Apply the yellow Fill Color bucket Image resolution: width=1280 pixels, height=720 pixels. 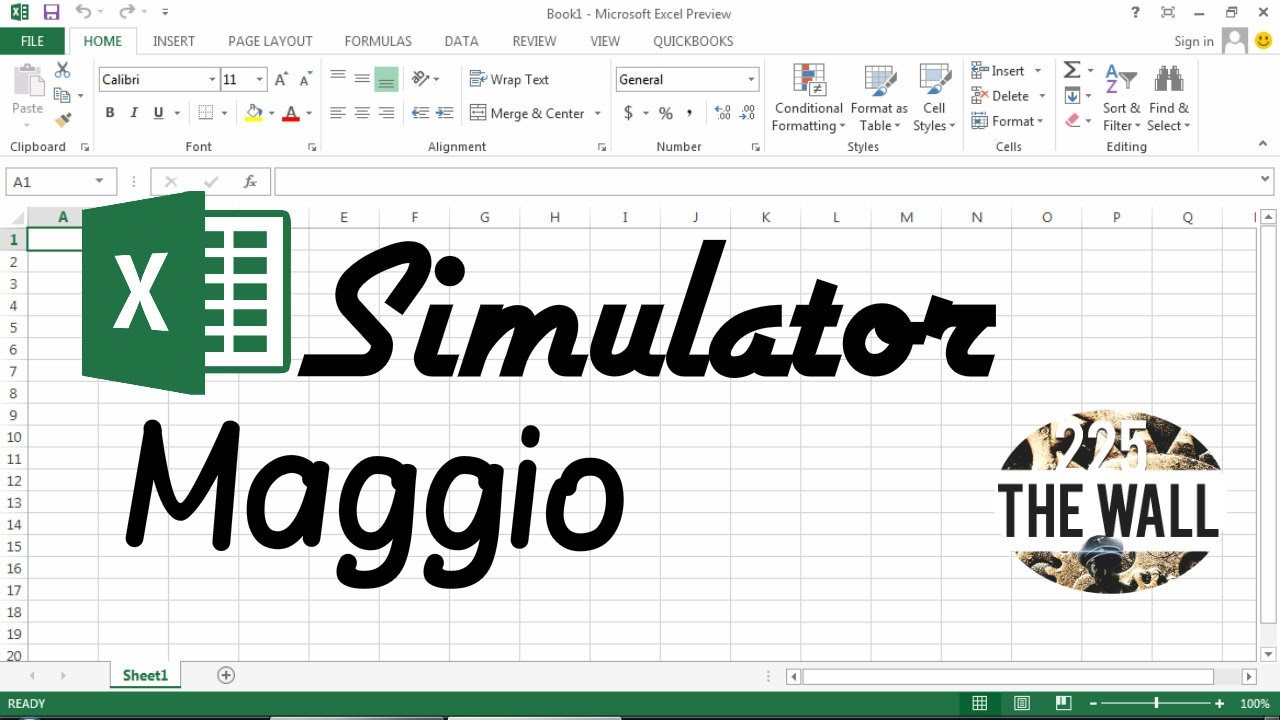(x=253, y=113)
